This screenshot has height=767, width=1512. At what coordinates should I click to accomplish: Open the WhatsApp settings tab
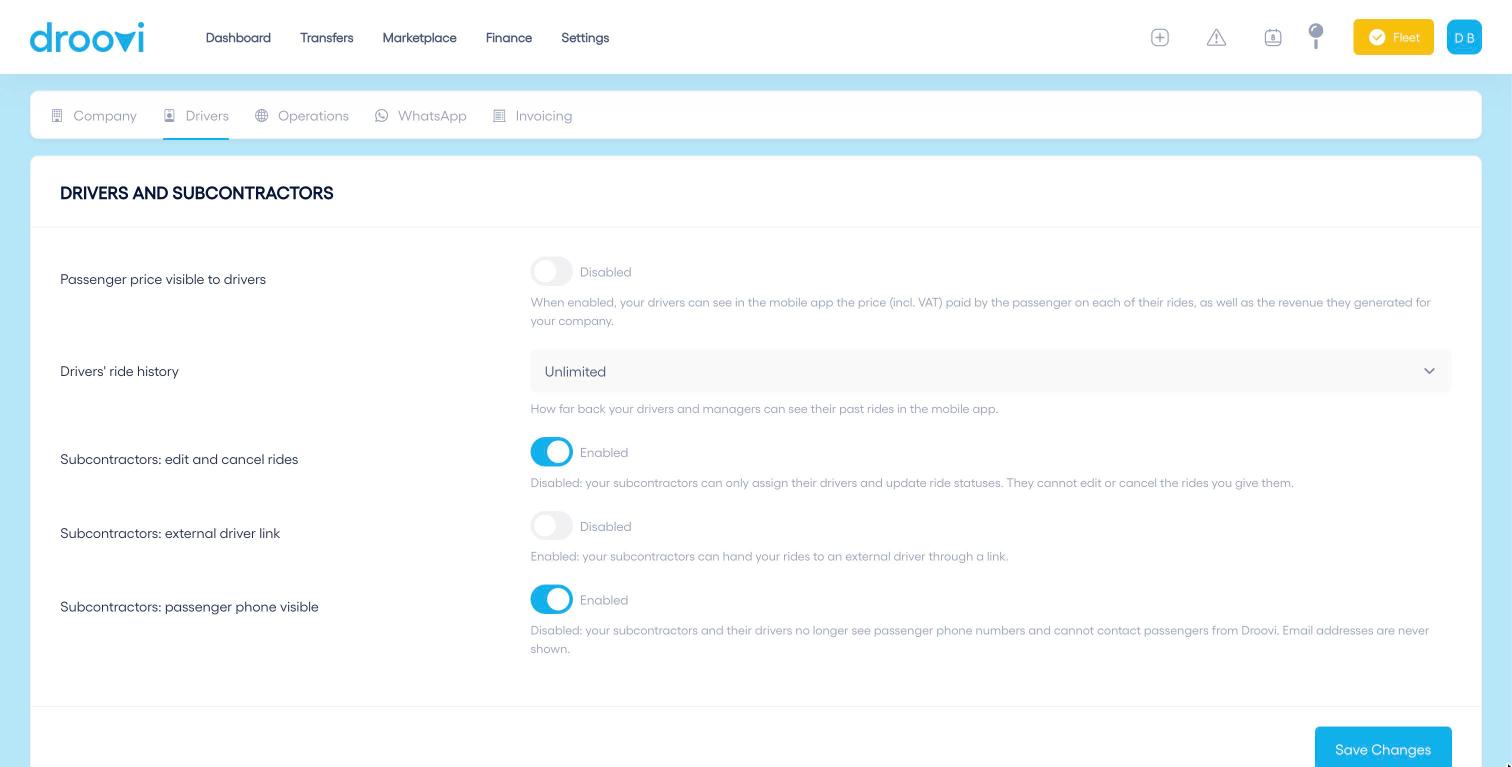(x=421, y=116)
